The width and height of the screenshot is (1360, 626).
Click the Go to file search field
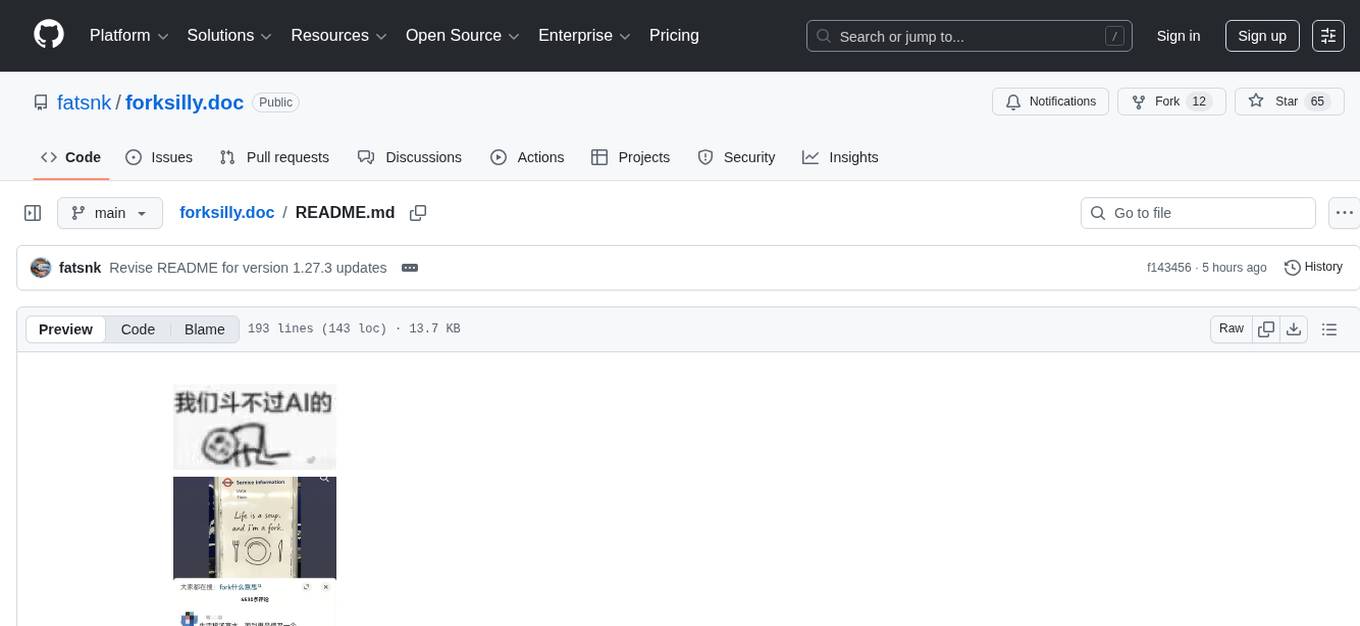[1197, 212]
